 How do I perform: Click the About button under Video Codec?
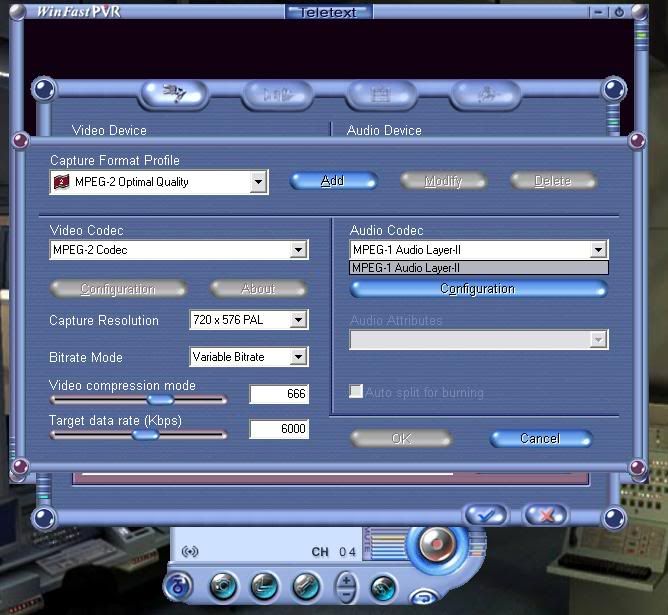tap(258, 289)
